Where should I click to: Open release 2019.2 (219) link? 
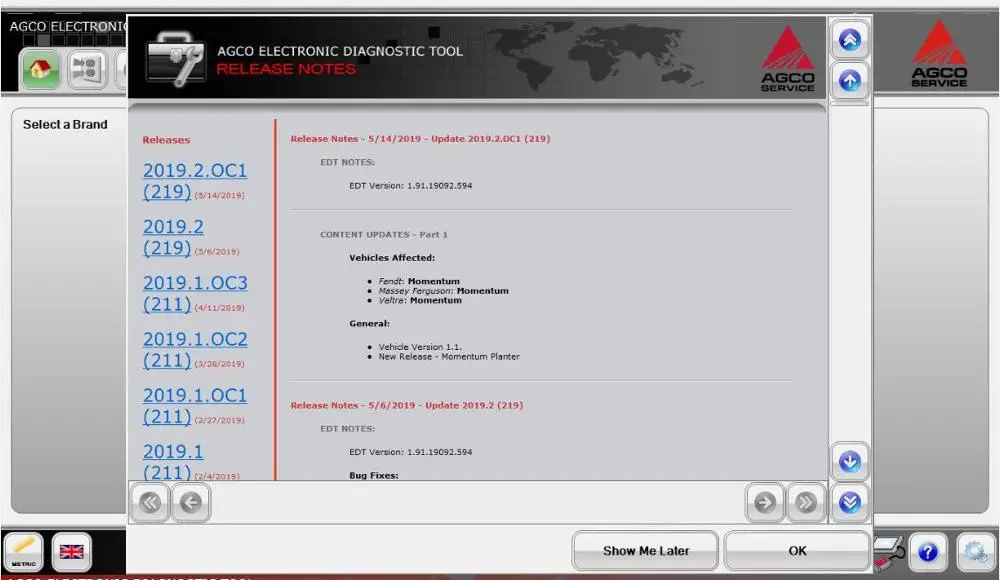pos(173,237)
